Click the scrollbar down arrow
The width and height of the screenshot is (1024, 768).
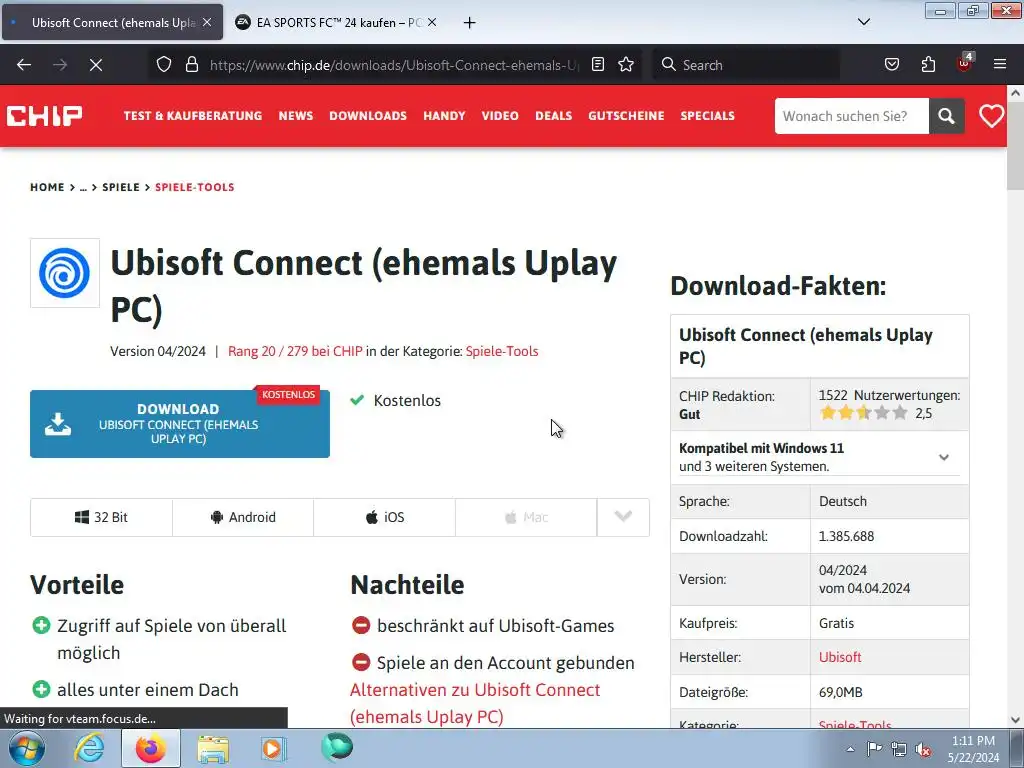point(1015,720)
